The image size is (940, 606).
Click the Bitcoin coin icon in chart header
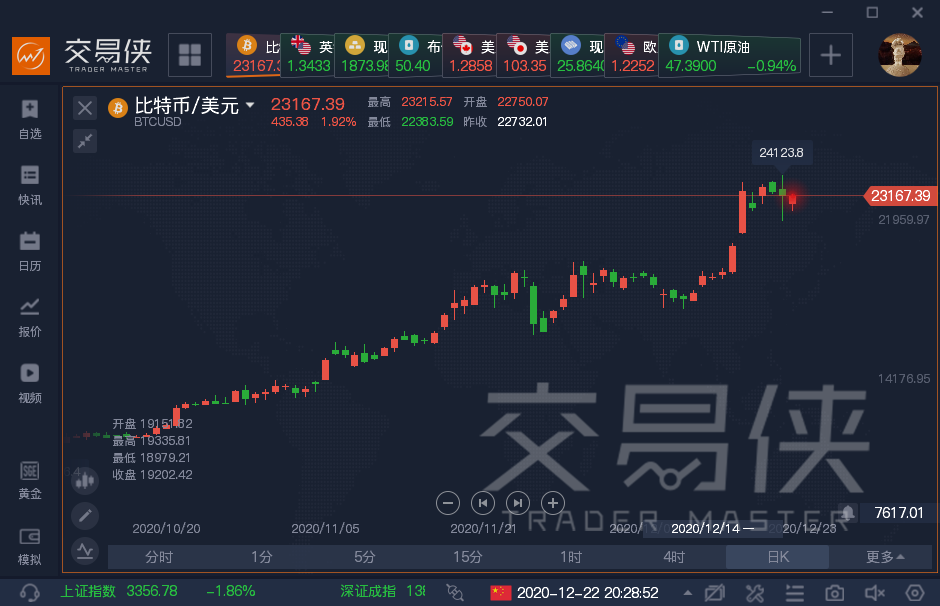pyautogui.click(x=118, y=108)
